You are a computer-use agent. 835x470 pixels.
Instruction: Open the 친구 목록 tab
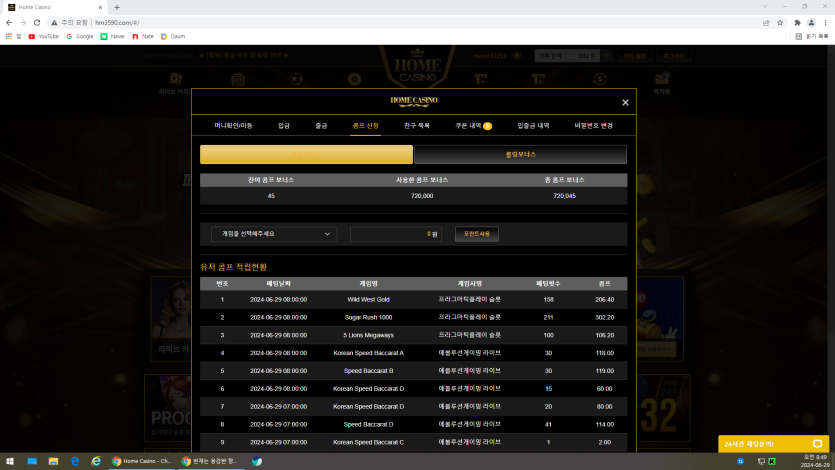point(416,126)
